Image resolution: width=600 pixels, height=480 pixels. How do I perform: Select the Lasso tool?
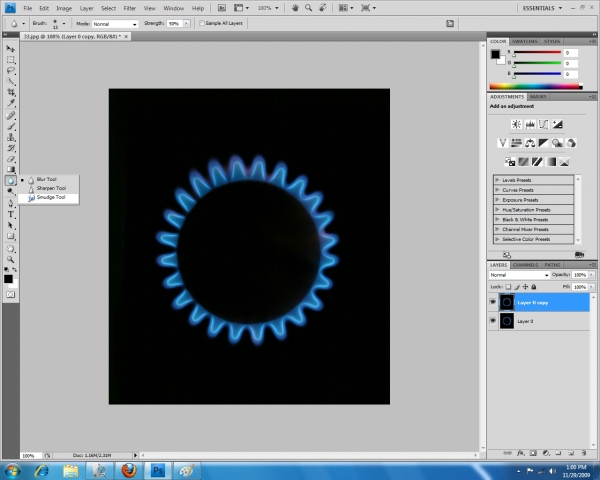coord(10,70)
